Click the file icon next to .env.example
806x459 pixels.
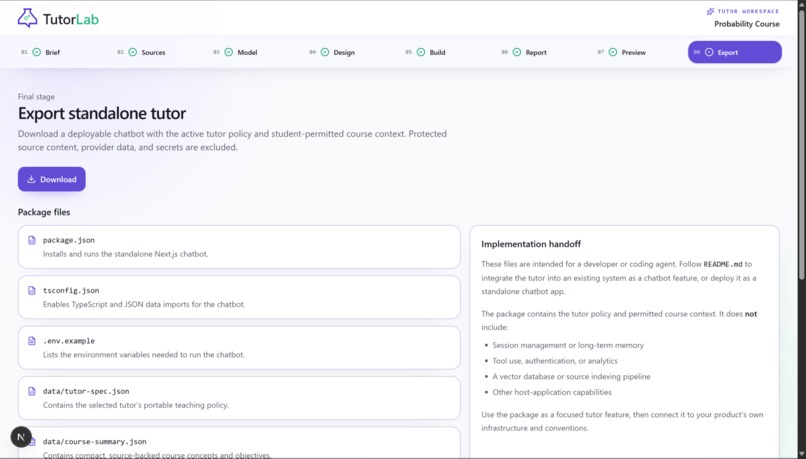(32, 341)
